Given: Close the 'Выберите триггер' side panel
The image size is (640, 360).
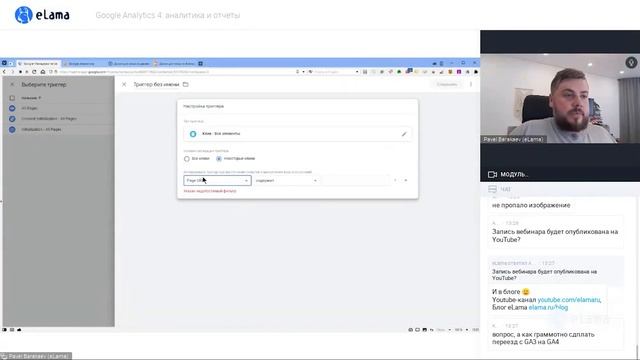Looking at the screenshot, I should pos(12,84).
